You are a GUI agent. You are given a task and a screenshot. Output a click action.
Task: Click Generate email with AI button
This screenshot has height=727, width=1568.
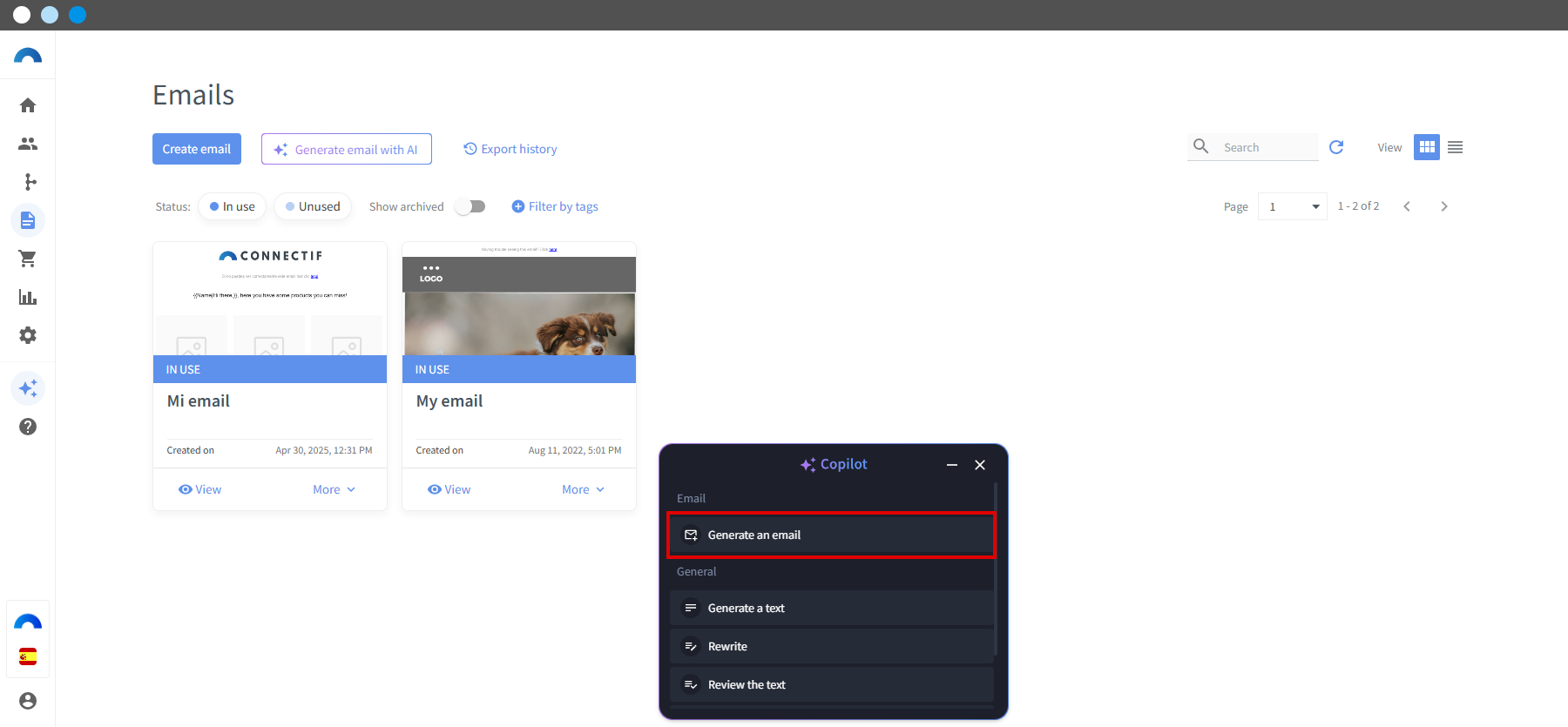point(347,149)
